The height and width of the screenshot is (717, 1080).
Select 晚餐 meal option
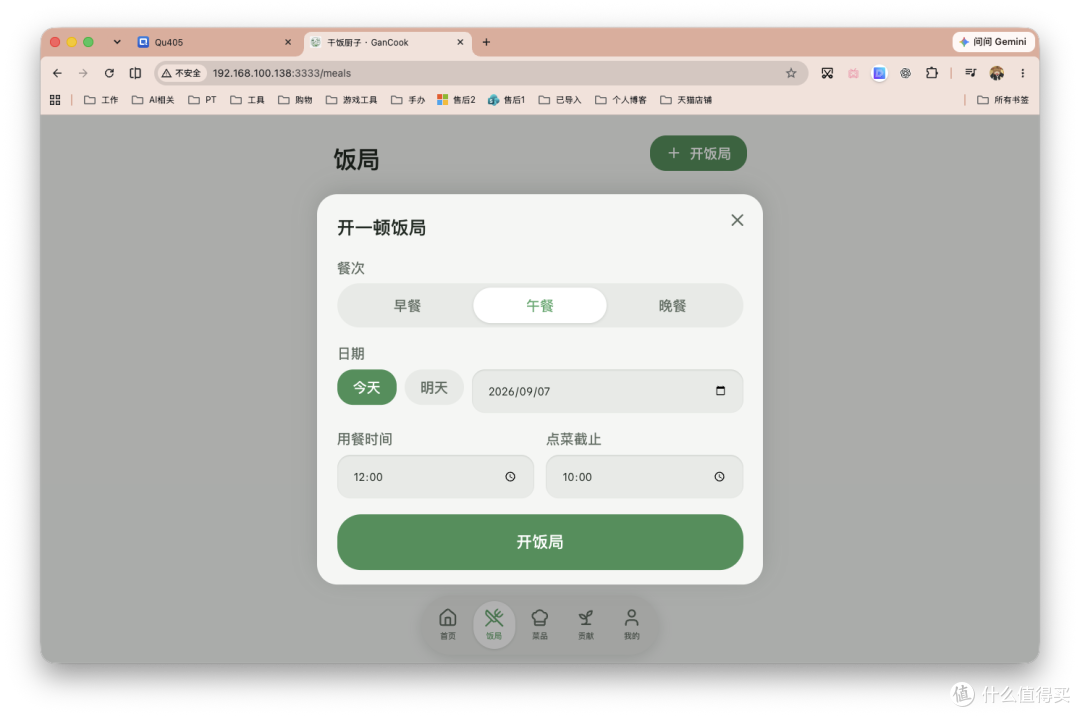(672, 305)
